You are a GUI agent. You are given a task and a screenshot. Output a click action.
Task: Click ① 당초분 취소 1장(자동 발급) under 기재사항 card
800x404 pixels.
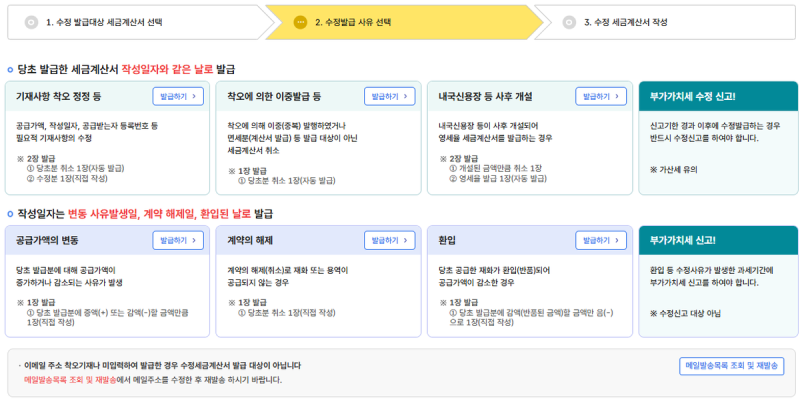(76, 168)
